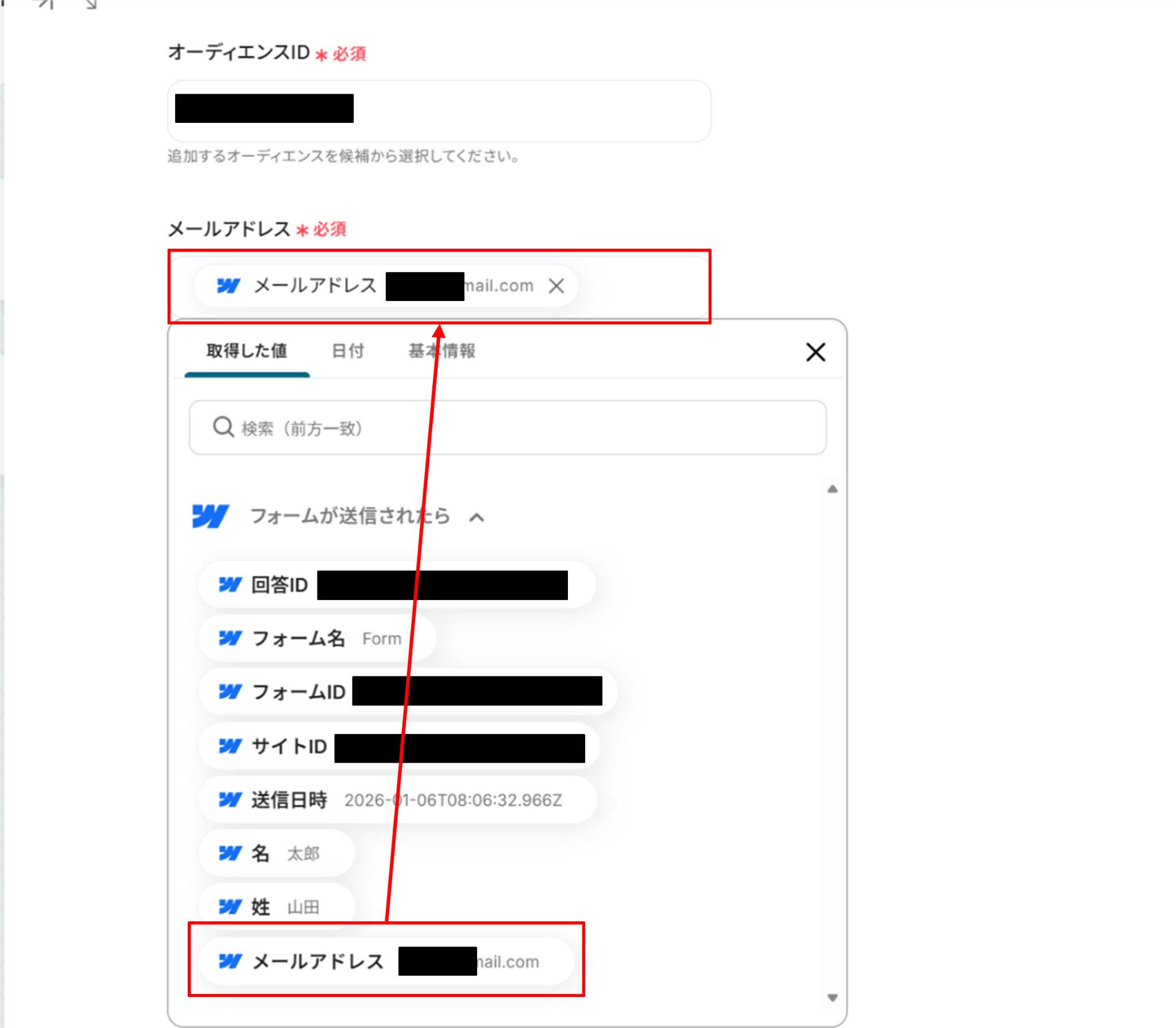This screenshot has height=1028, width=1176.
Task: Click the search magnifier icon
Action: 223,427
